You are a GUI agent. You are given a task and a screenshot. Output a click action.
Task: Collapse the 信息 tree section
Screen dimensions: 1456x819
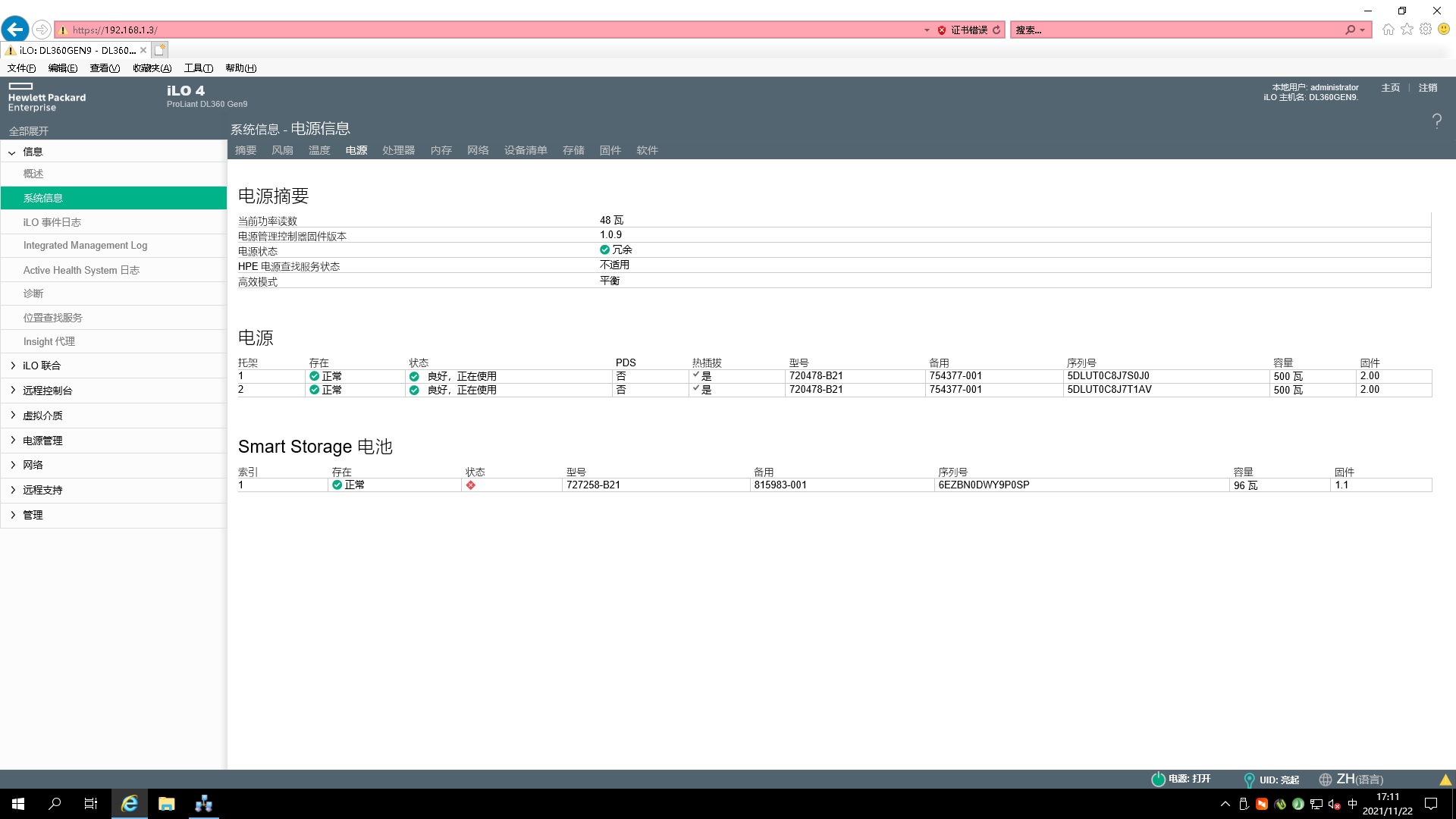pos(12,152)
